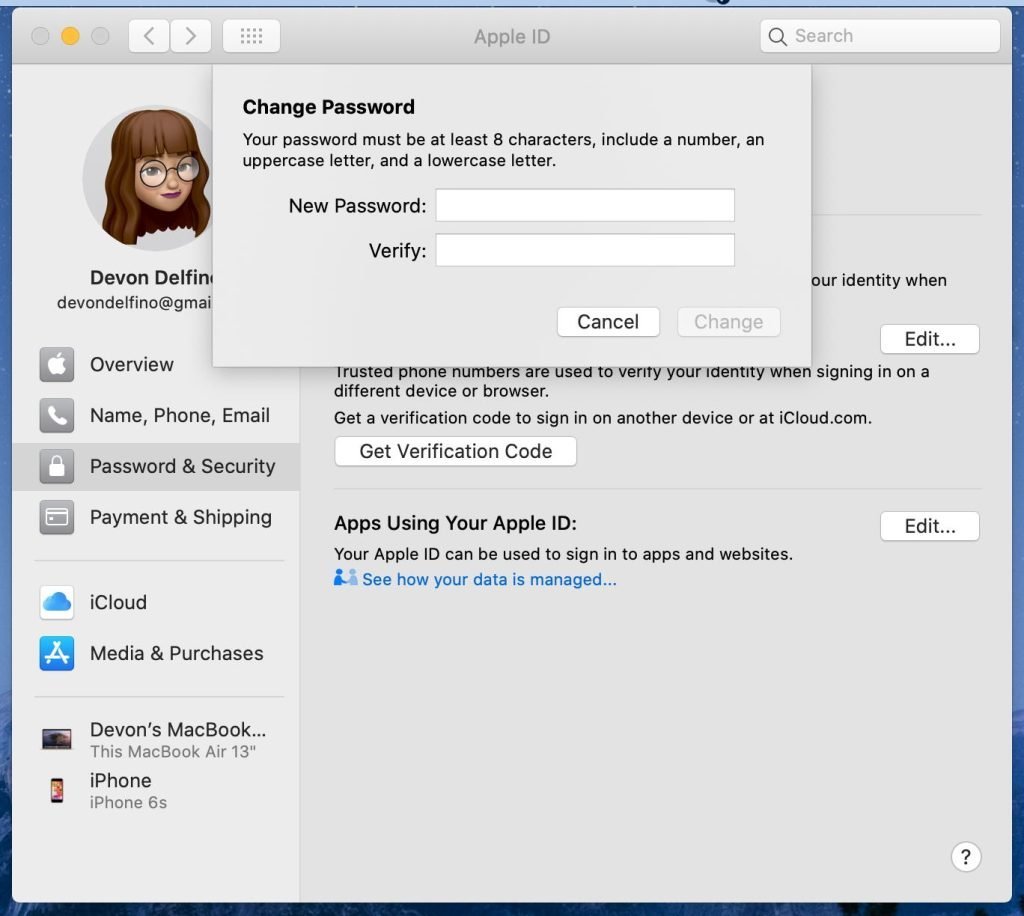This screenshot has width=1024, height=916.
Task: Open help with the question mark button
Action: 966,857
